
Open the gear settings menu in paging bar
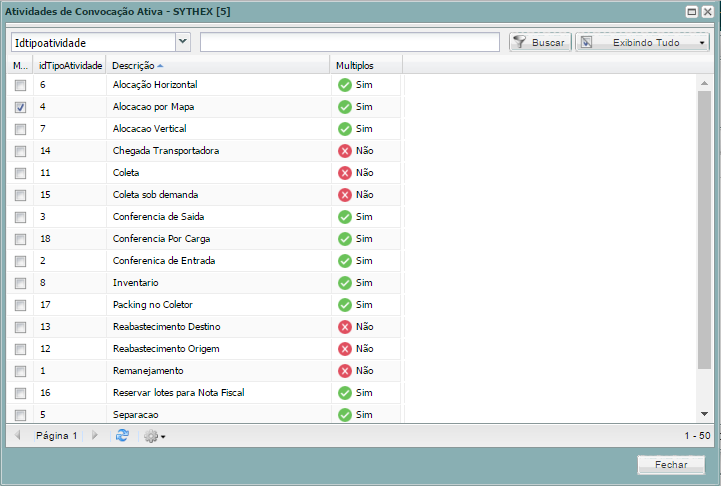154,436
